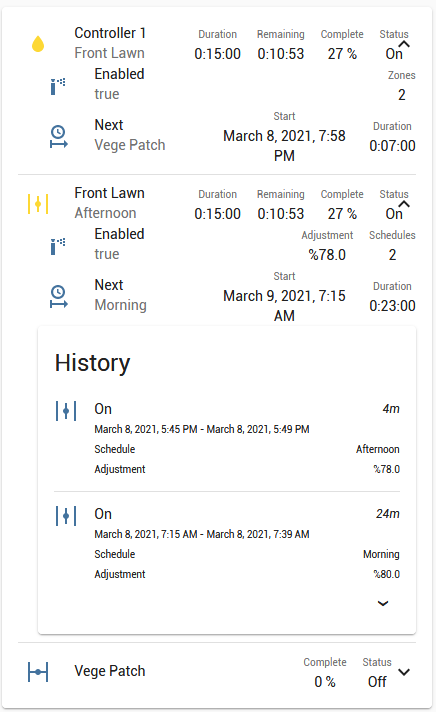Screen dimensions: 436x712
Task: Click the Controller 1 title
Action: coord(110,33)
